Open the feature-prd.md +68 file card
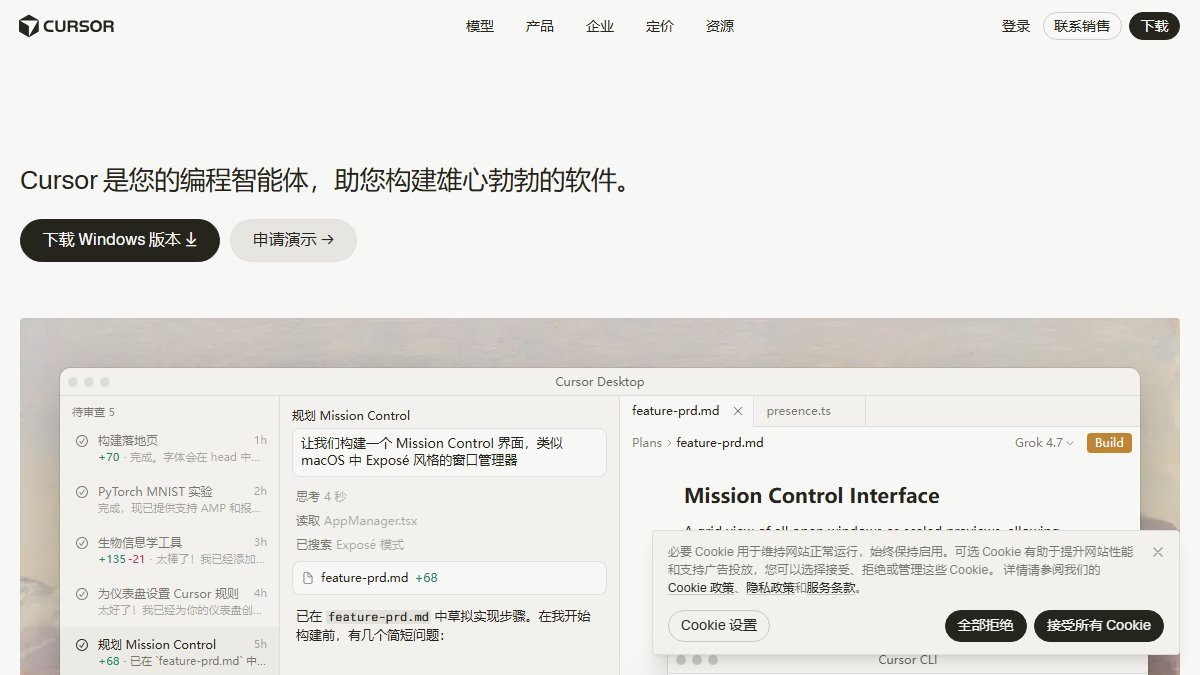The image size is (1200, 675). pos(449,578)
